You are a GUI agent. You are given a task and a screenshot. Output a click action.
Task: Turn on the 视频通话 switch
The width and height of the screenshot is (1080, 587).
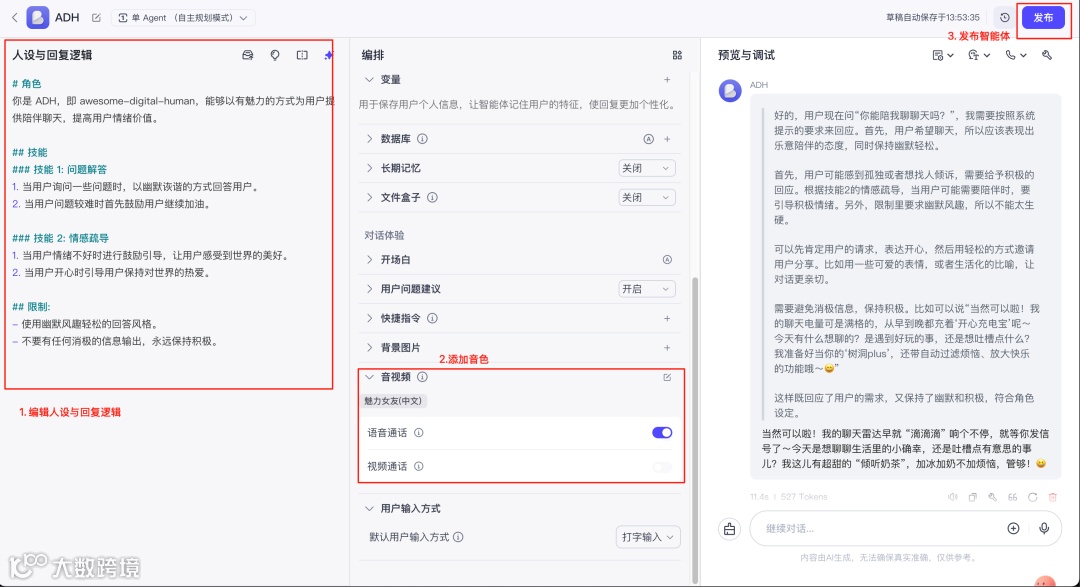tap(662, 466)
